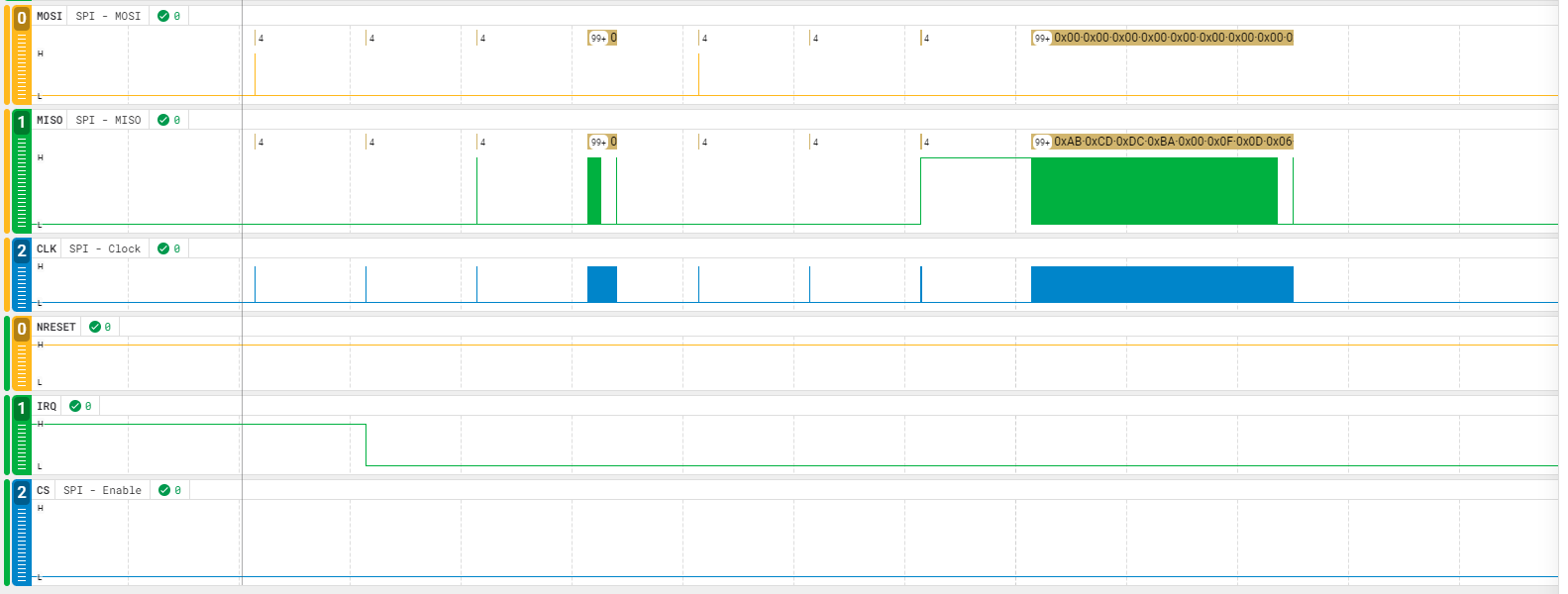Click the short 99+ 0 result bubble on MISO
1568x594 pixels.
coord(602,142)
